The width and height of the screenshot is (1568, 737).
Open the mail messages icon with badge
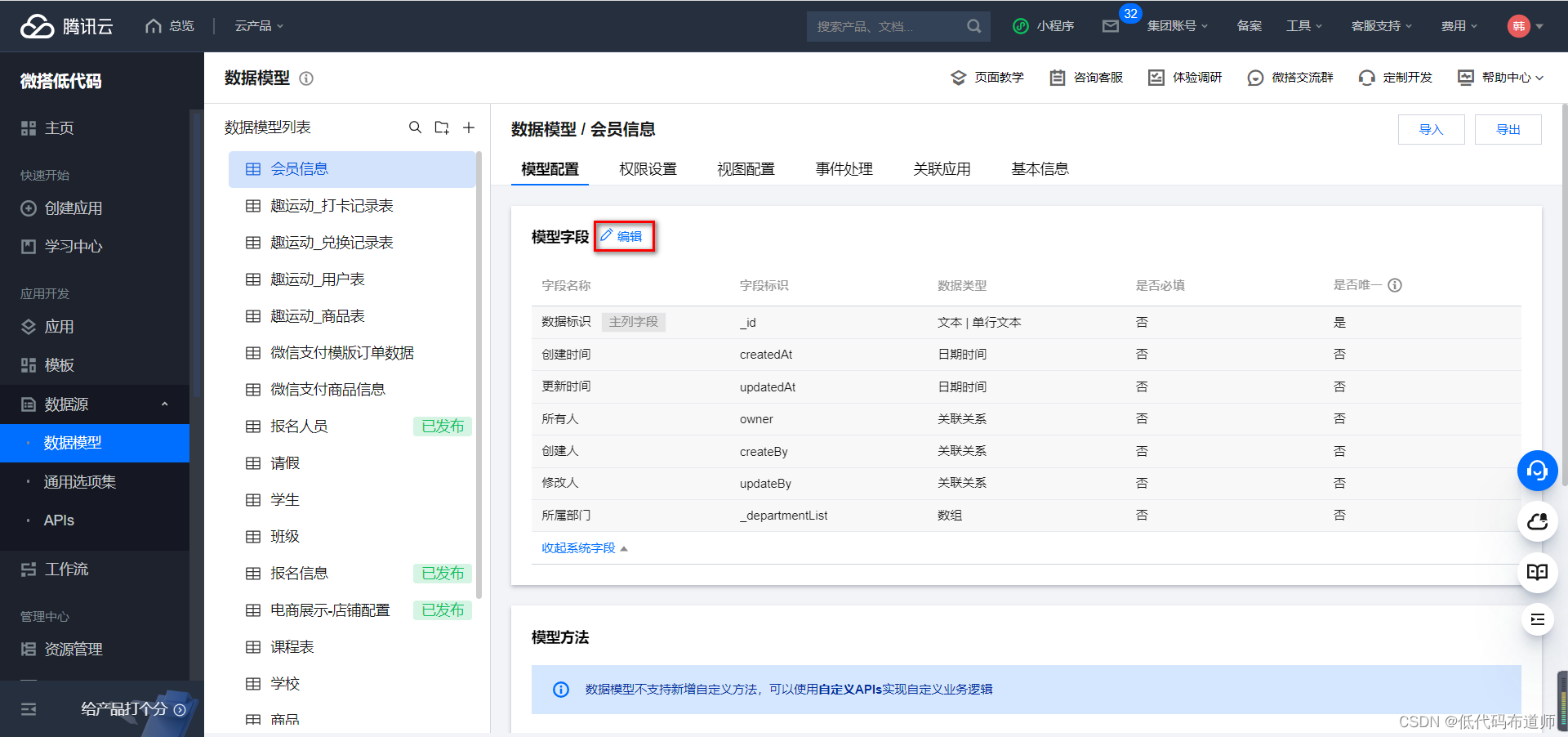(x=1111, y=26)
